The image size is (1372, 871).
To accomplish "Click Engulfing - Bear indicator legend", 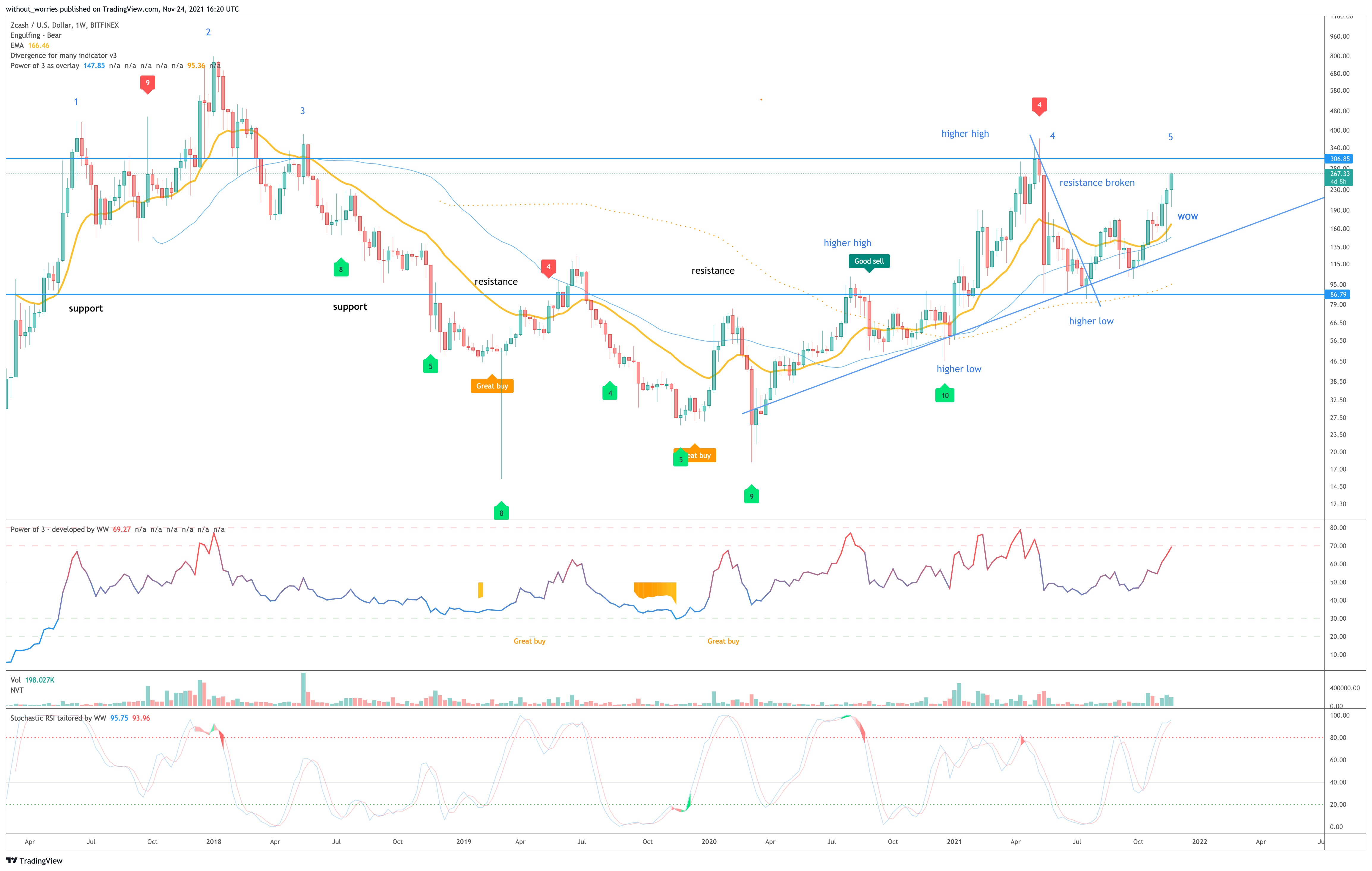I will (x=36, y=35).
